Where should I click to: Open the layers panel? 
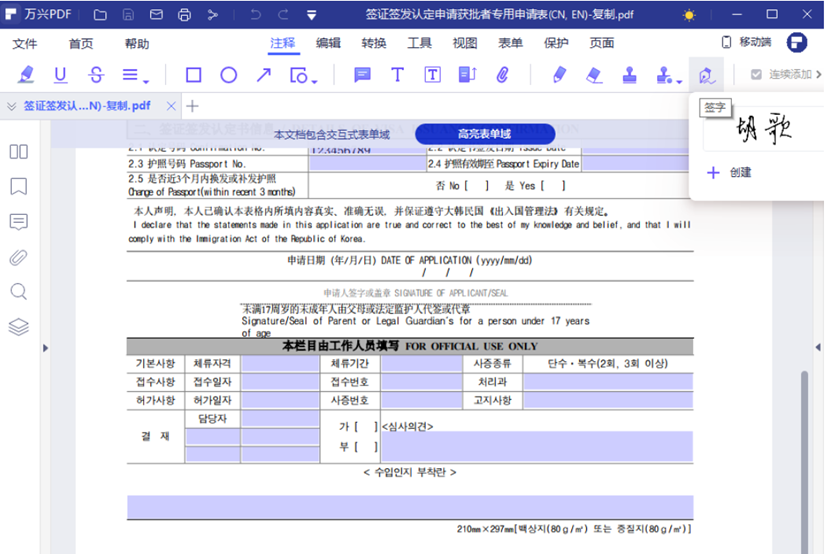click(19, 327)
